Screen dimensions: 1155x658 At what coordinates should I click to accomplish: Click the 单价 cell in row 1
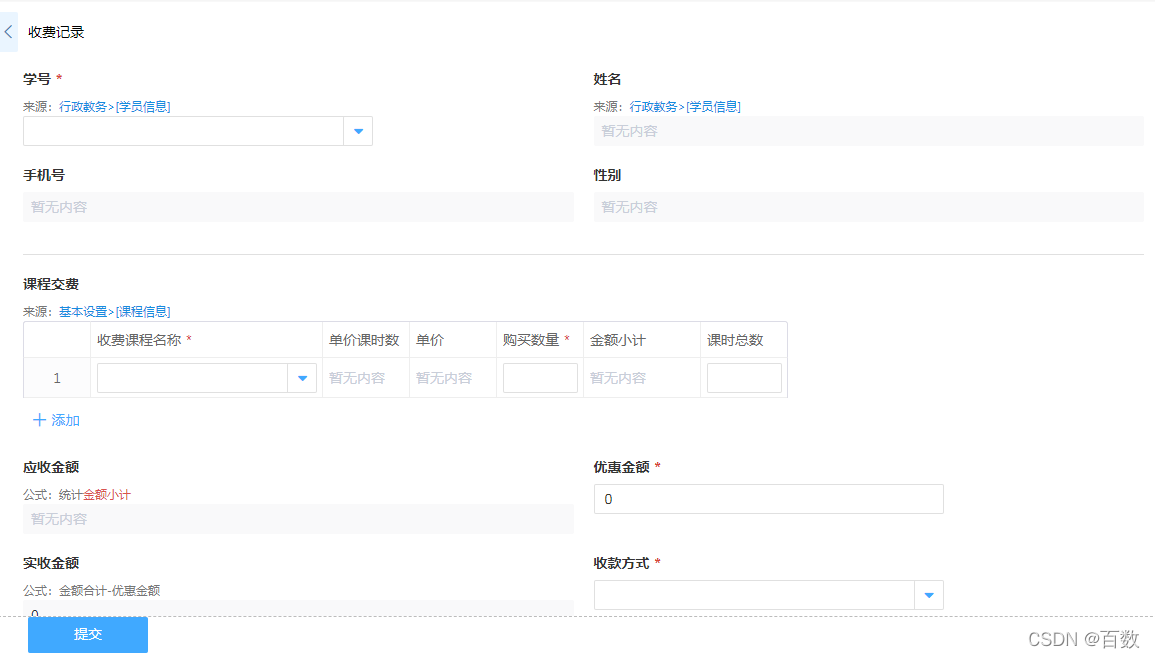[x=453, y=378]
